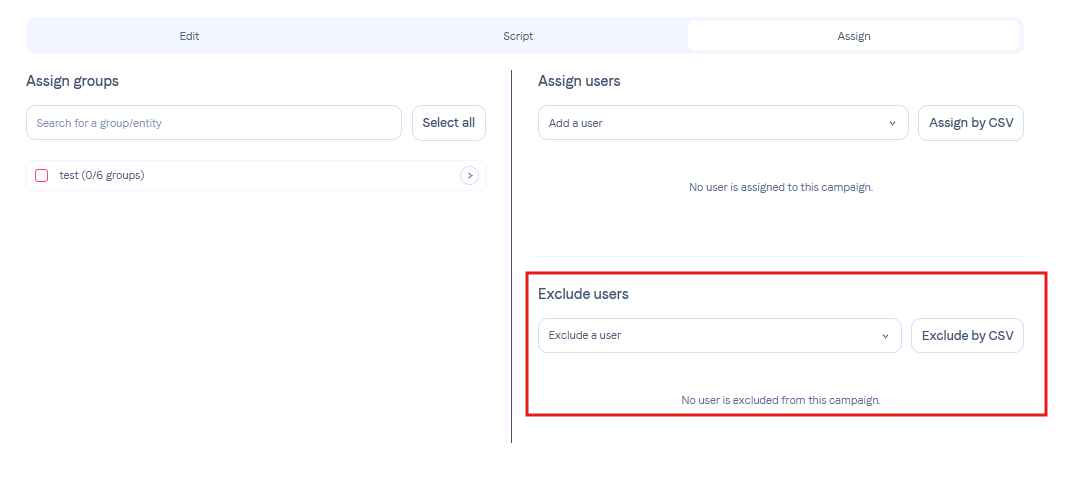Open the Exclude a user dropdown
The height and width of the screenshot is (480, 1078).
[712, 336]
